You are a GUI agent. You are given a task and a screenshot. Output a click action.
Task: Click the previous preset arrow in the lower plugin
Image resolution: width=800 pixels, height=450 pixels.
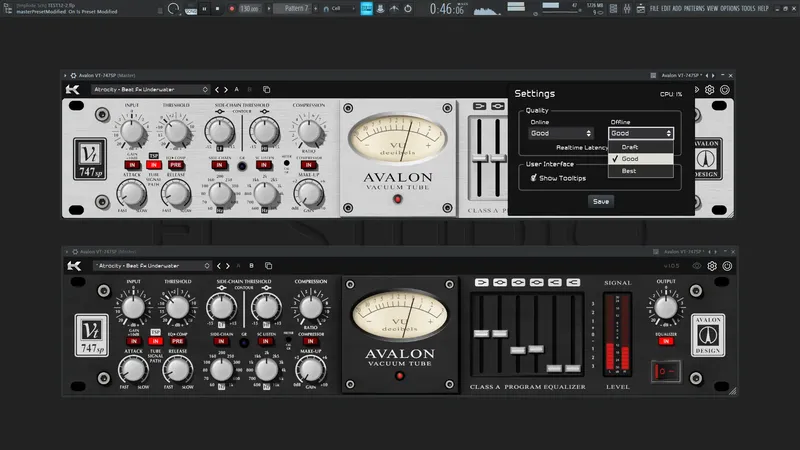pos(218,266)
